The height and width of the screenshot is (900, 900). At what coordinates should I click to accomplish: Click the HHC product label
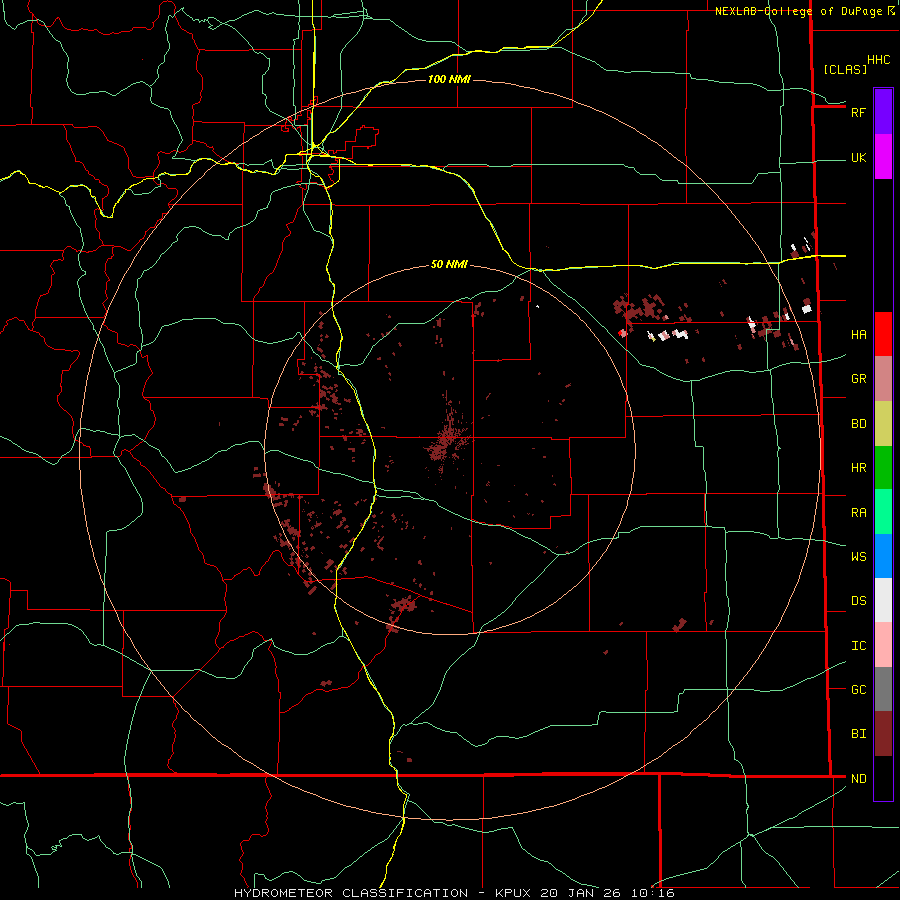878,60
